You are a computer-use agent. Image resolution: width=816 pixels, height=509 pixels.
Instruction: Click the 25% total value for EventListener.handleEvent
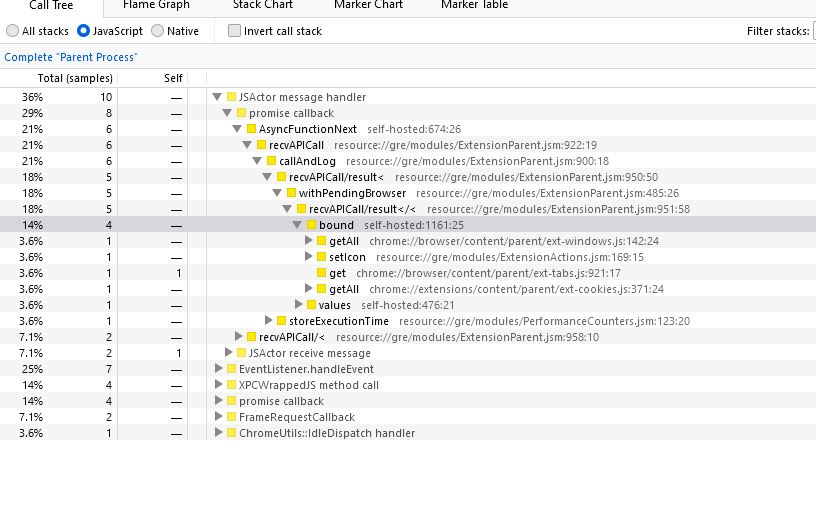tap(32, 369)
